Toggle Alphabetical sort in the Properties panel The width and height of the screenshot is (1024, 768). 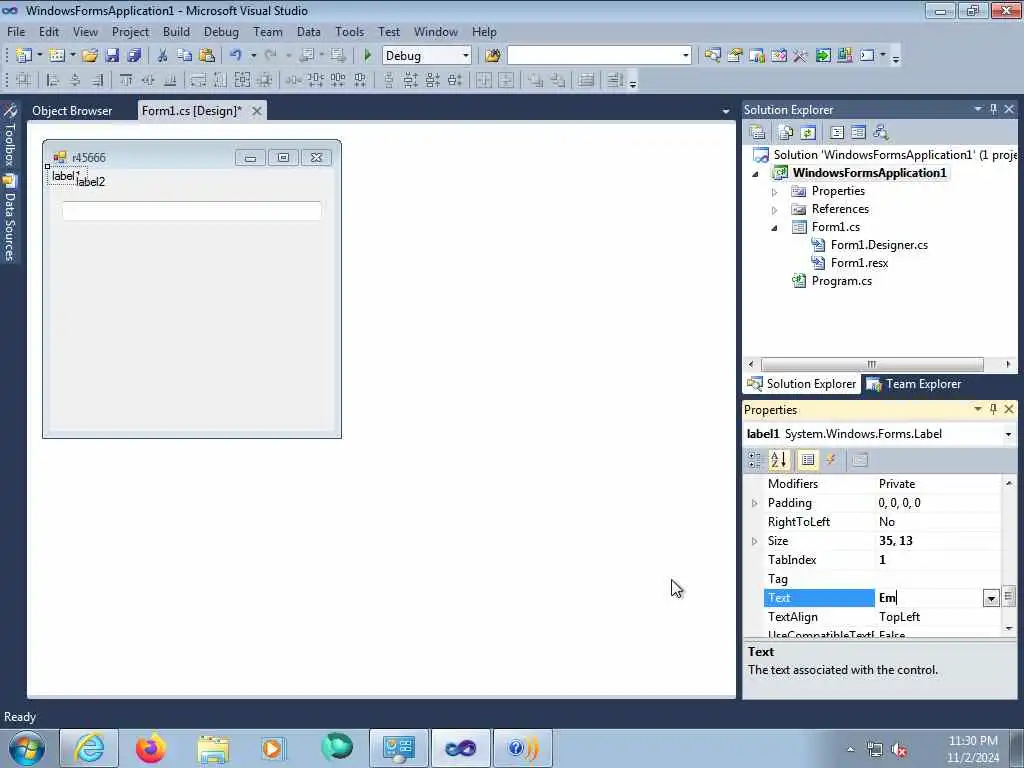(778, 460)
